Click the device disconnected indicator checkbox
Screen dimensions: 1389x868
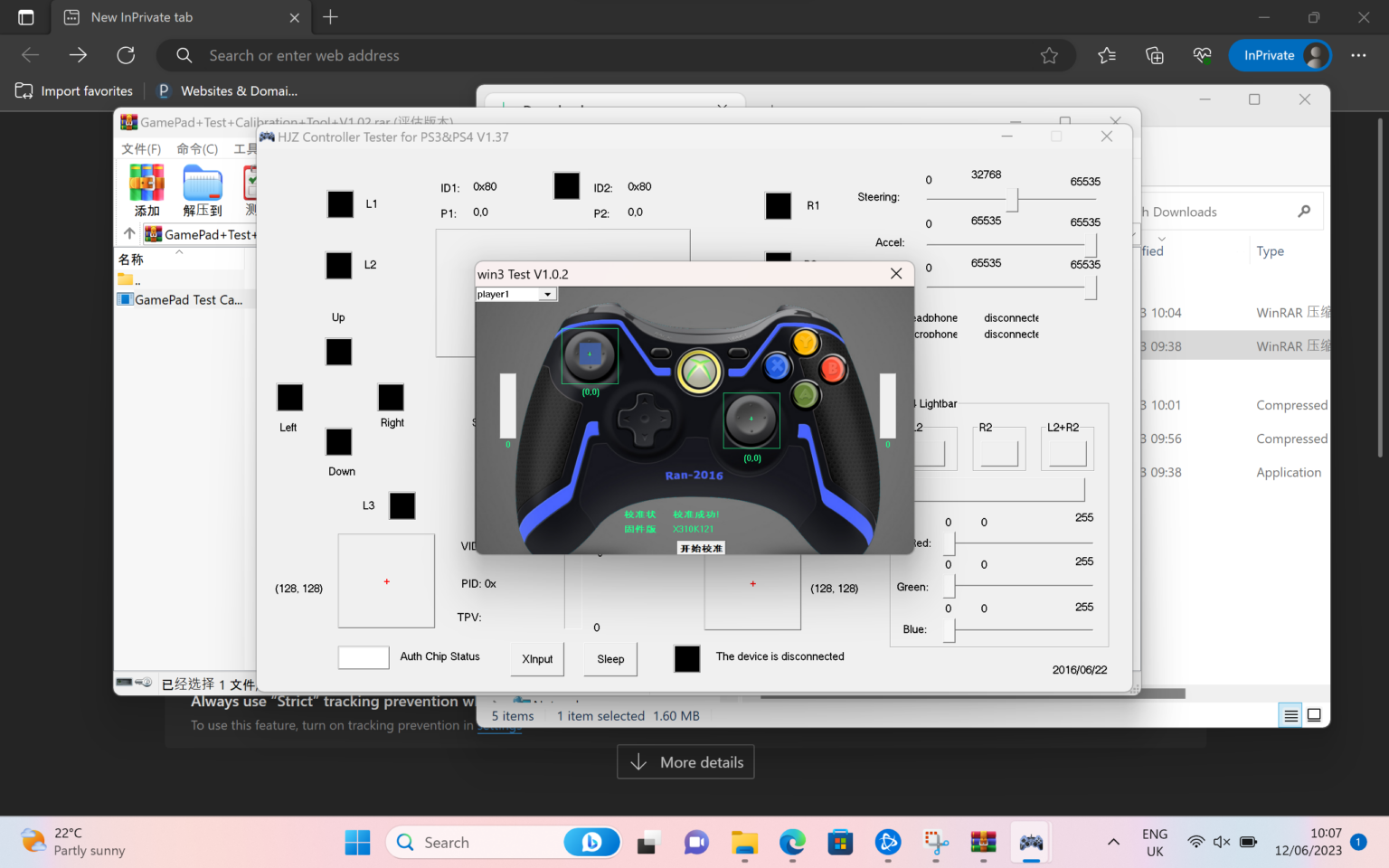[687, 659]
